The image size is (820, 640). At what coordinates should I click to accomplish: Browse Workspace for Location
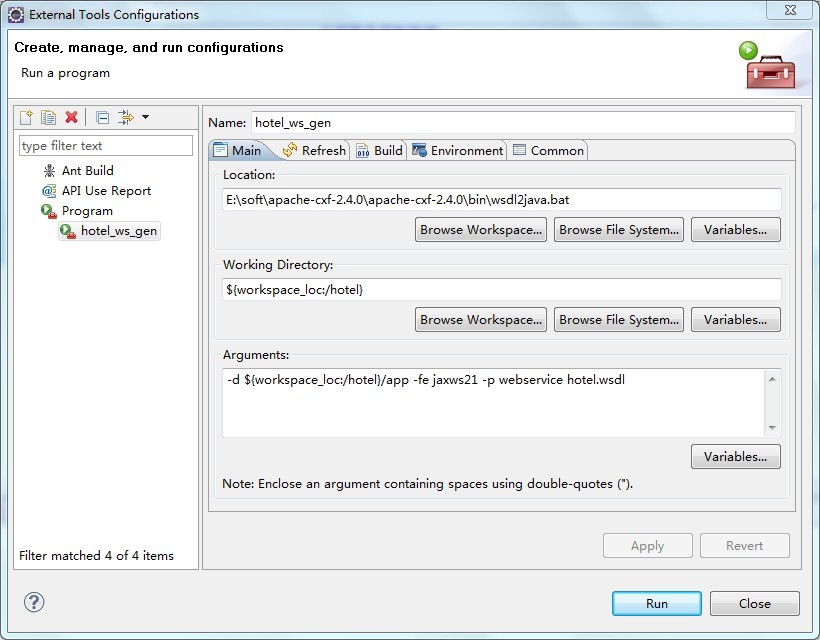[x=481, y=230]
